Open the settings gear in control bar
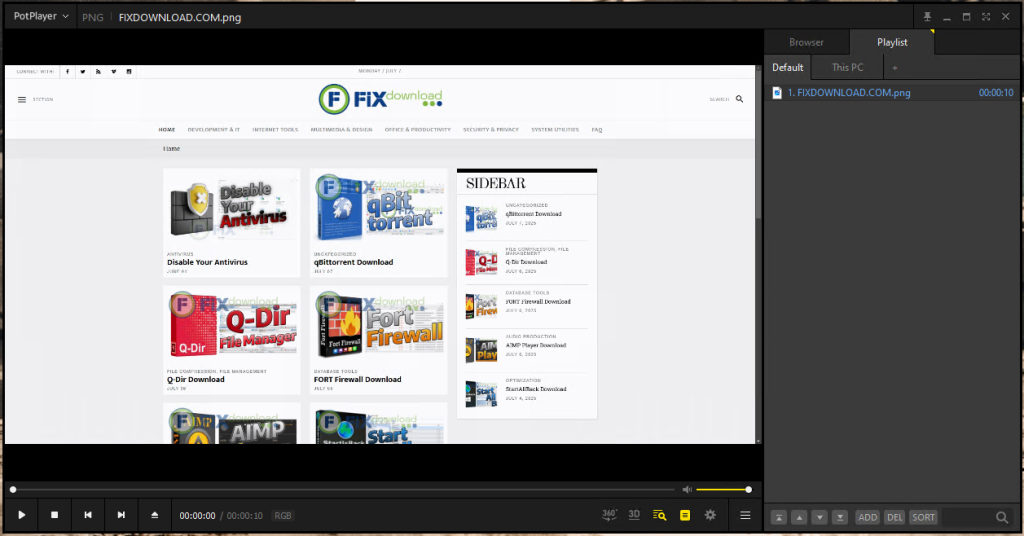Image resolution: width=1024 pixels, height=536 pixels. tap(710, 515)
